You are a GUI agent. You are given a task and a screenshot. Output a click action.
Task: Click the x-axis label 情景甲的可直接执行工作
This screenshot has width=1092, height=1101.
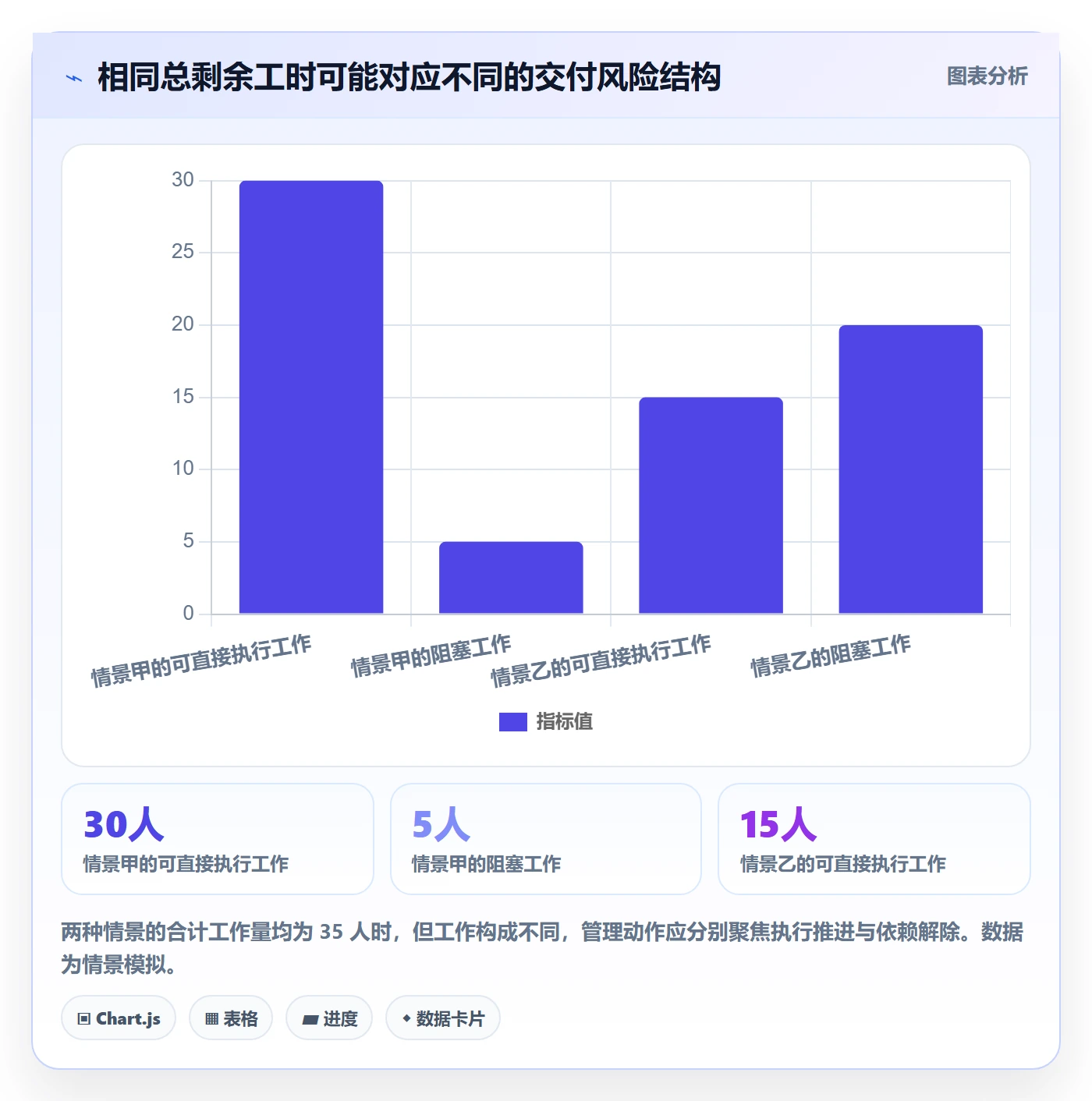click(x=201, y=661)
